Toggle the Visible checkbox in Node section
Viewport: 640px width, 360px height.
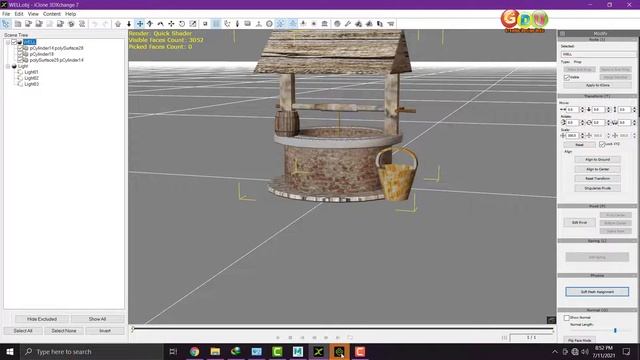tap(567, 77)
